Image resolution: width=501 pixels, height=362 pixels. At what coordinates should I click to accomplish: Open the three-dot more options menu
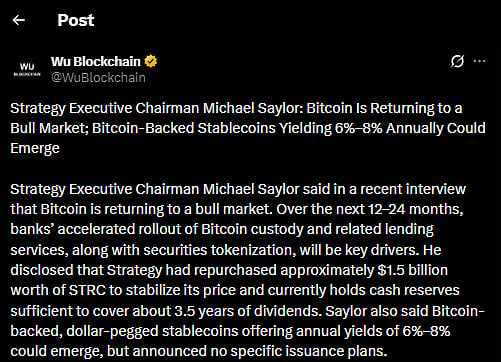[479, 61]
